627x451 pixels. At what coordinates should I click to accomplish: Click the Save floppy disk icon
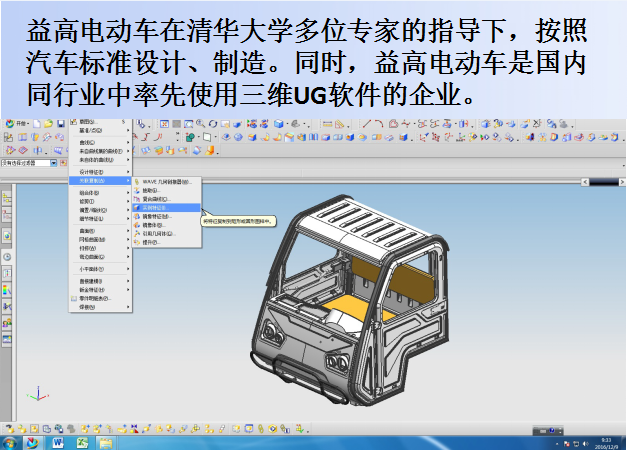pos(60,124)
